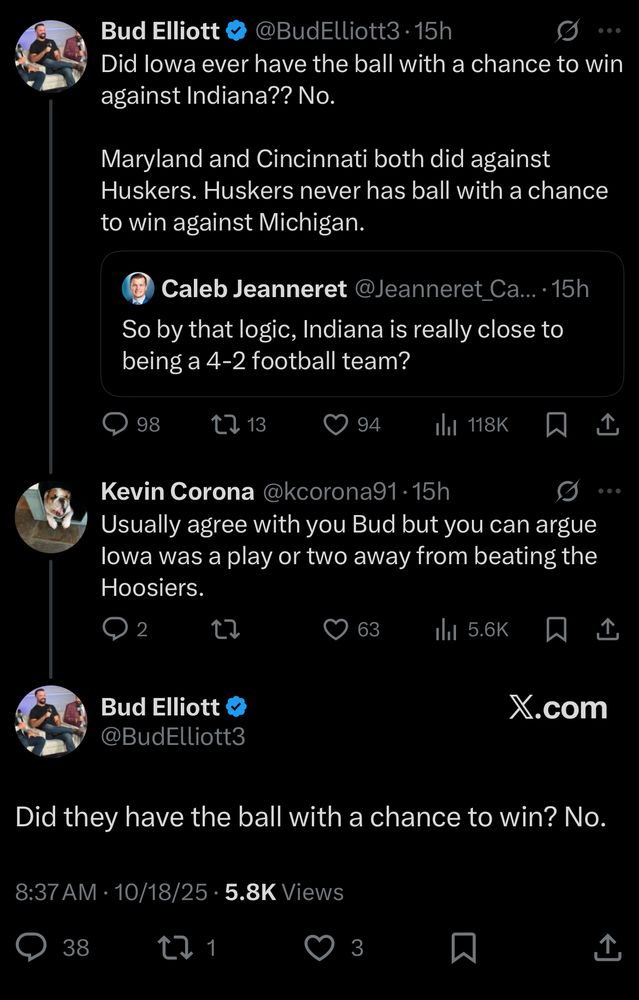Bookmark Bud Elliott's first tweet
Viewport: 639px width, 1000px height.
[556, 425]
